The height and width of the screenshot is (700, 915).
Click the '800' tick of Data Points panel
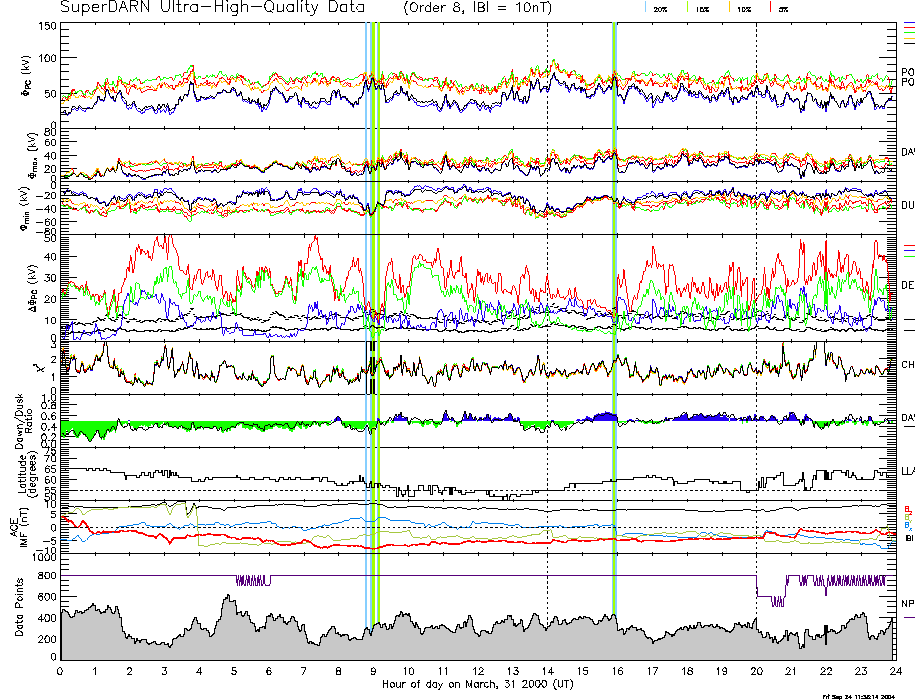pos(48,576)
